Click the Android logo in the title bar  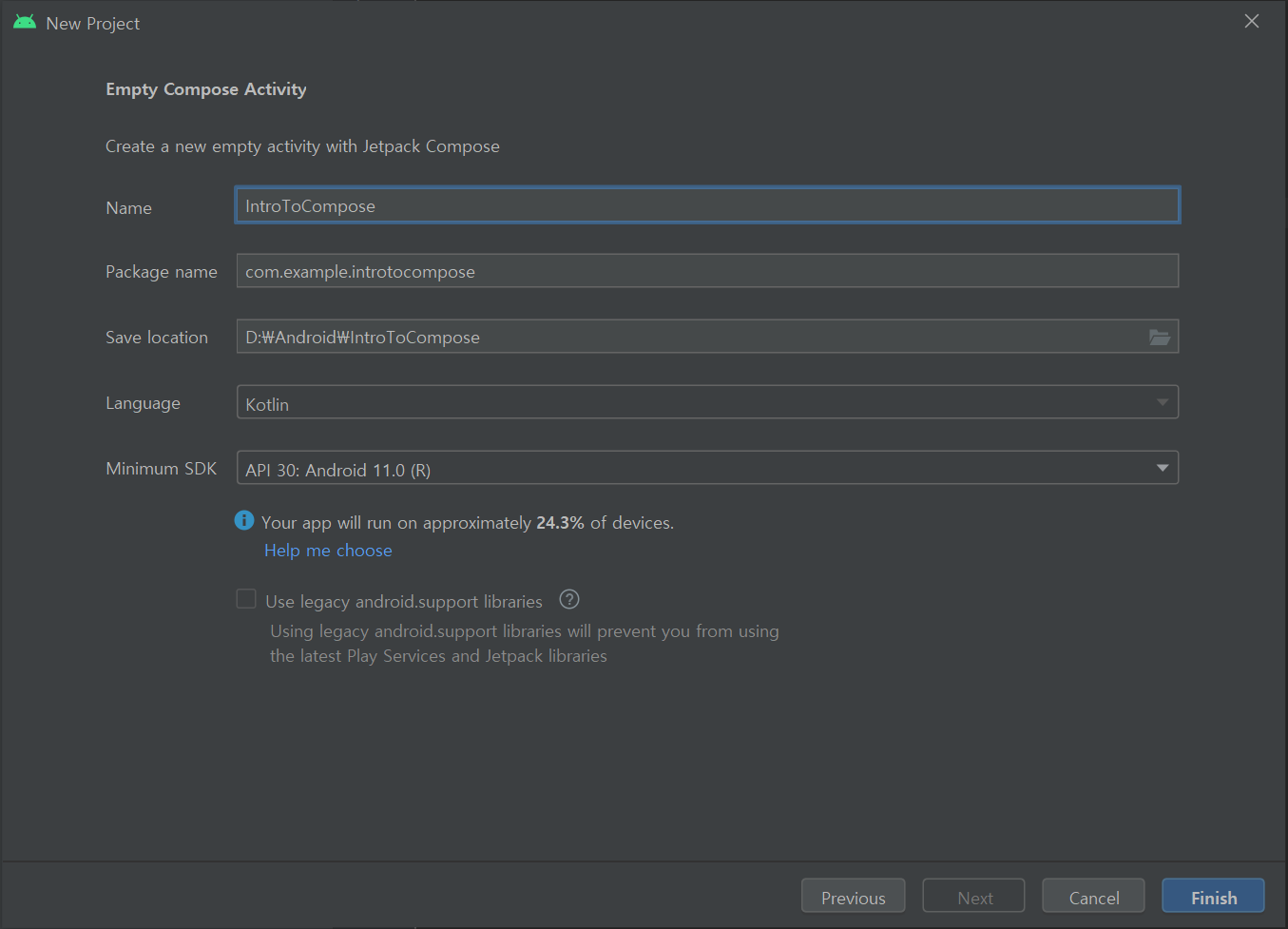(x=25, y=22)
